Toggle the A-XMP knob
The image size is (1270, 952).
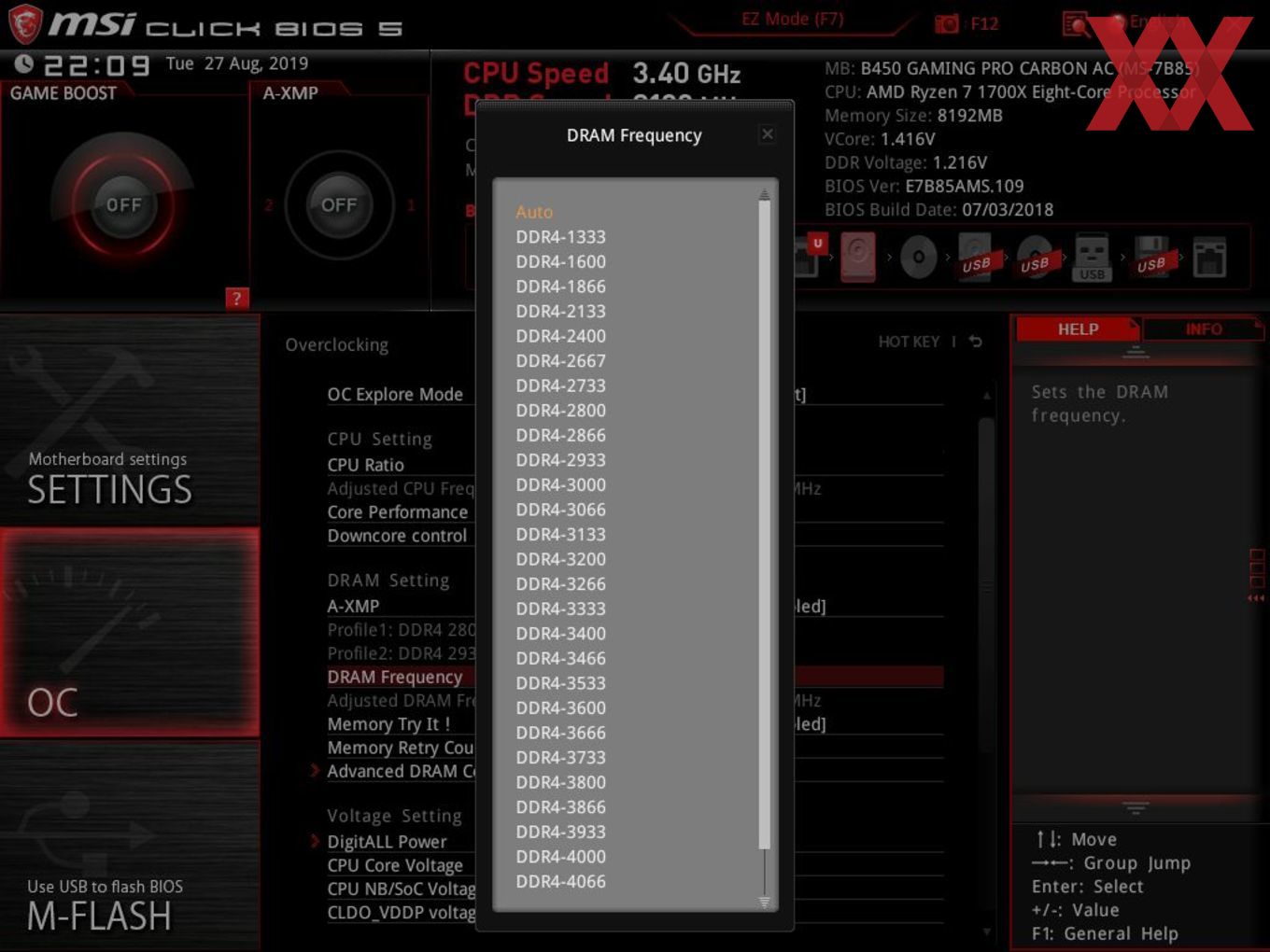(x=339, y=204)
